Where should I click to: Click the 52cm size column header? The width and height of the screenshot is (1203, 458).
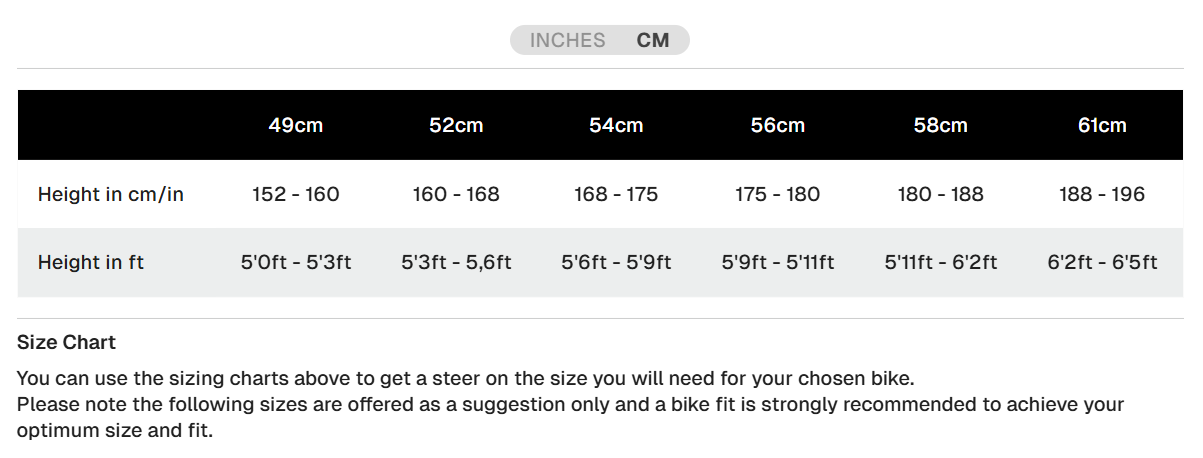point(456,125)
